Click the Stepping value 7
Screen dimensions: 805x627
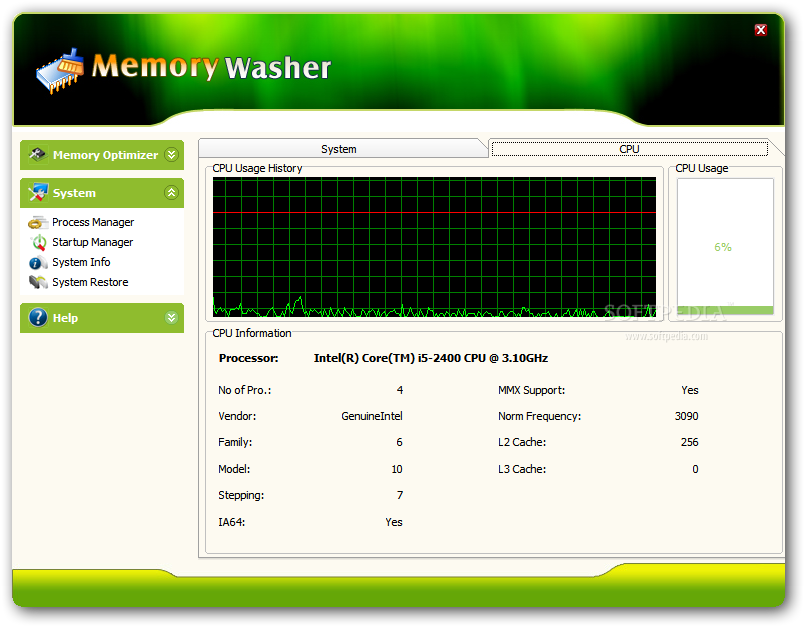pyautogui.click(x=400, y=495)
